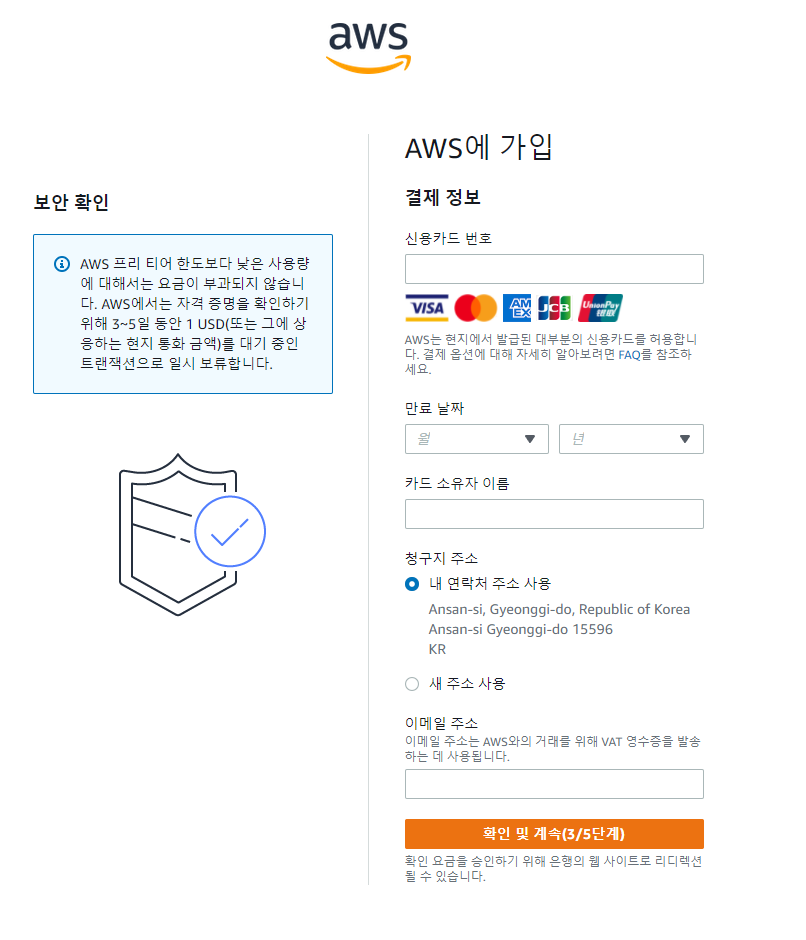
Task: Click the JCB card icon
Action: tap(554, 308)
